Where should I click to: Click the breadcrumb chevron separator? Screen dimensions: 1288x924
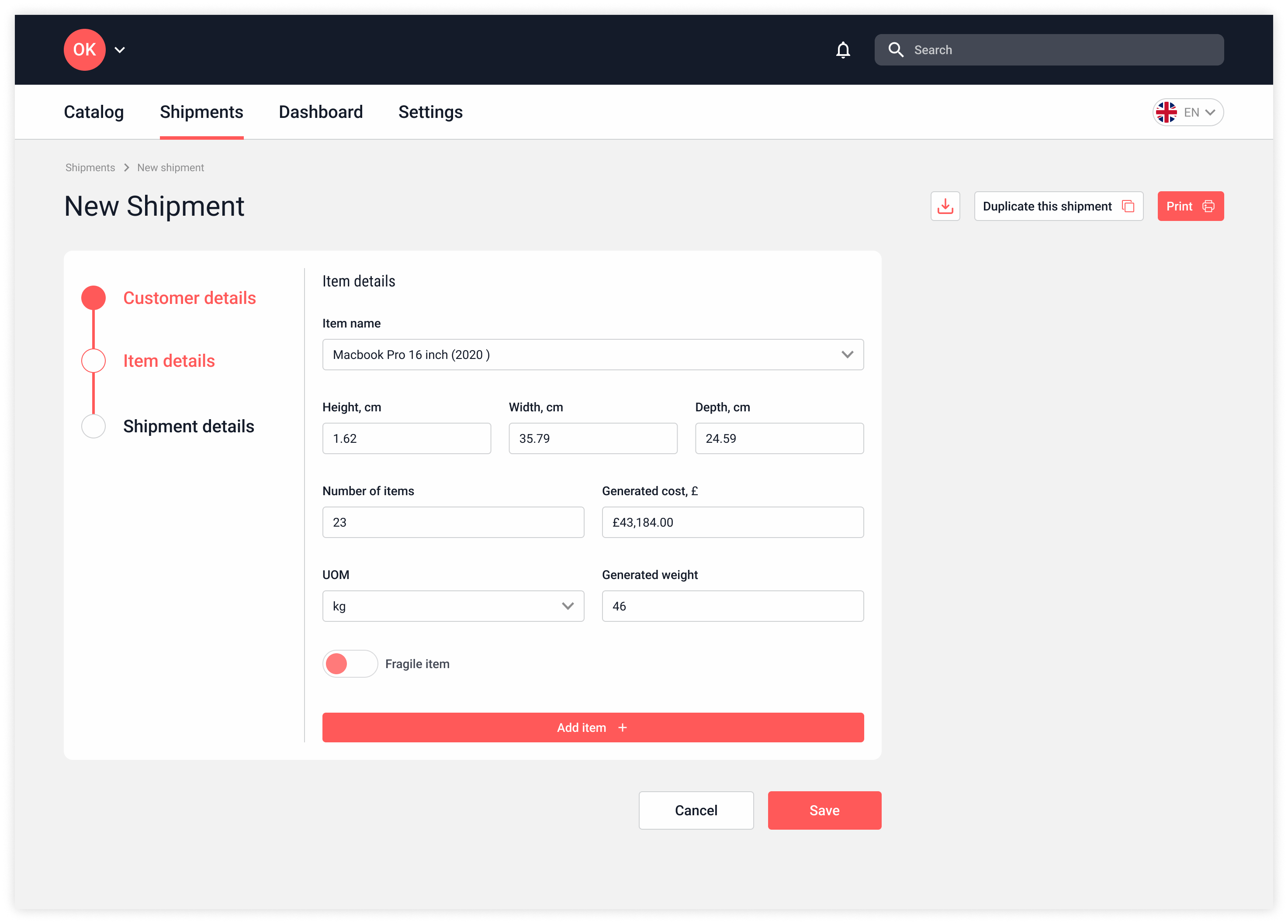coord(126,167)
